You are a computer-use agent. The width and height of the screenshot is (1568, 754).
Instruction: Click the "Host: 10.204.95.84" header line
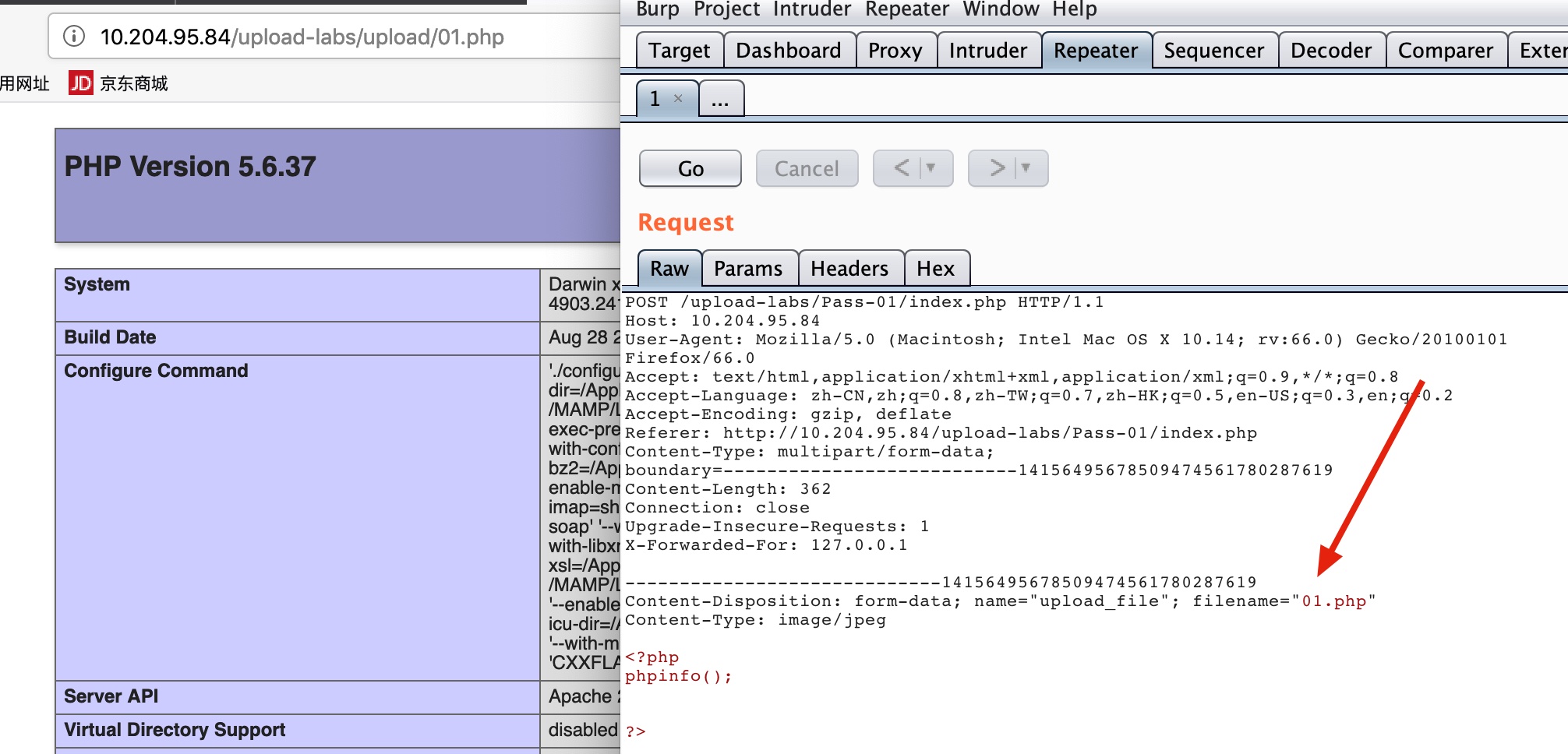pos(722,321)
